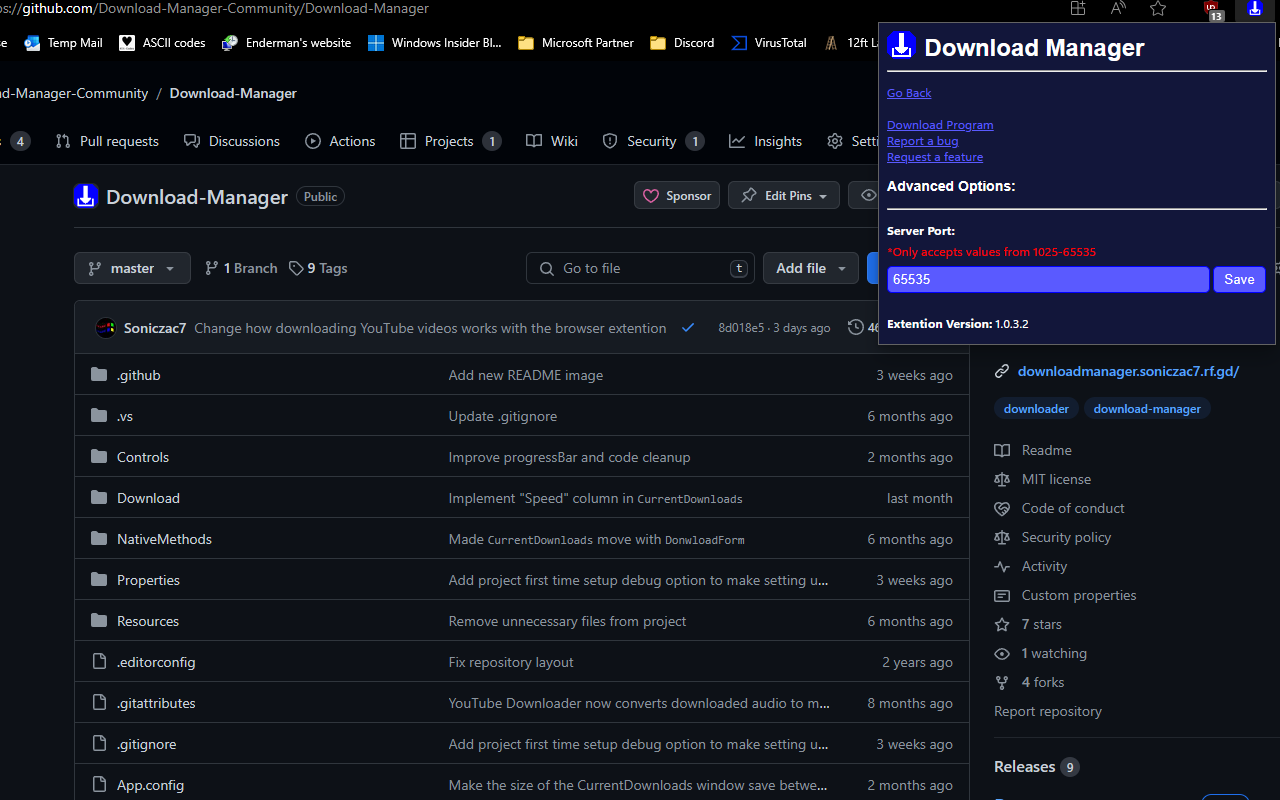Save the server port in the extension popup
1280x800 pixels.
point(1239,280)
